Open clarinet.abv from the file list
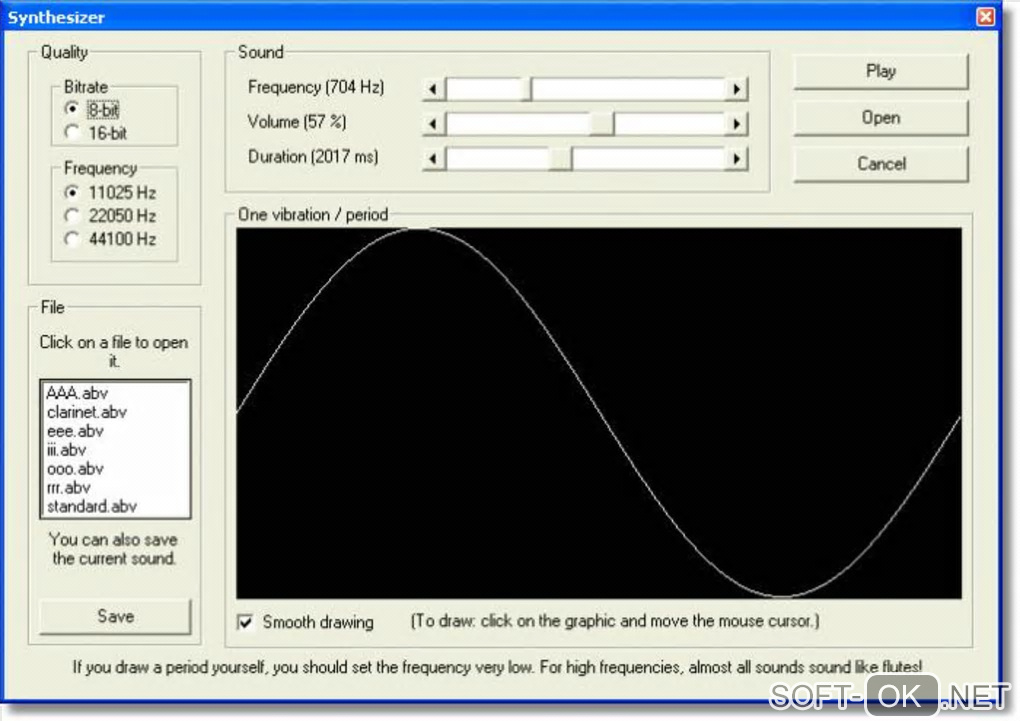The width and height of the screenshot is (1020, 721). coord(115,412)
